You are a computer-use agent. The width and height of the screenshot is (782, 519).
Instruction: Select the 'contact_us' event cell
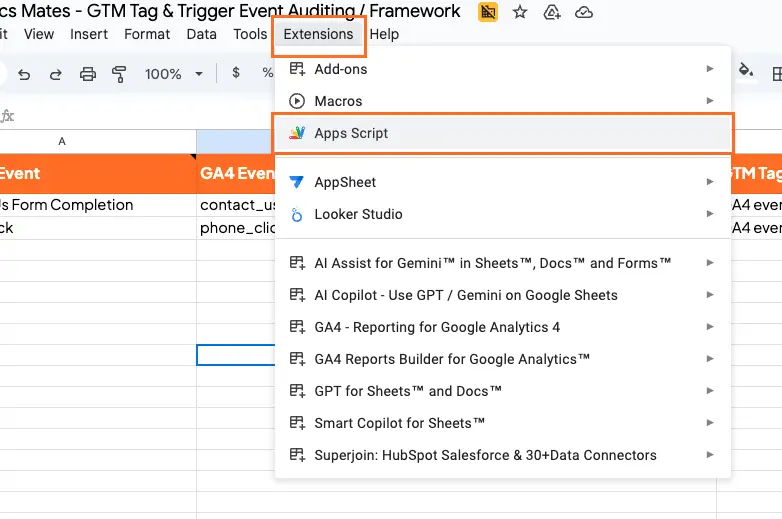[x=236, y=205]
